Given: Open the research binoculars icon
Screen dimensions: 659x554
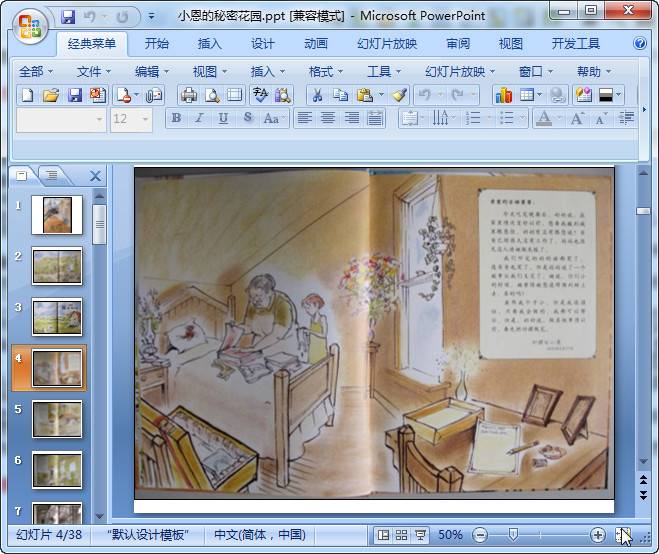Looking at the screenshot, I should 283,95.
